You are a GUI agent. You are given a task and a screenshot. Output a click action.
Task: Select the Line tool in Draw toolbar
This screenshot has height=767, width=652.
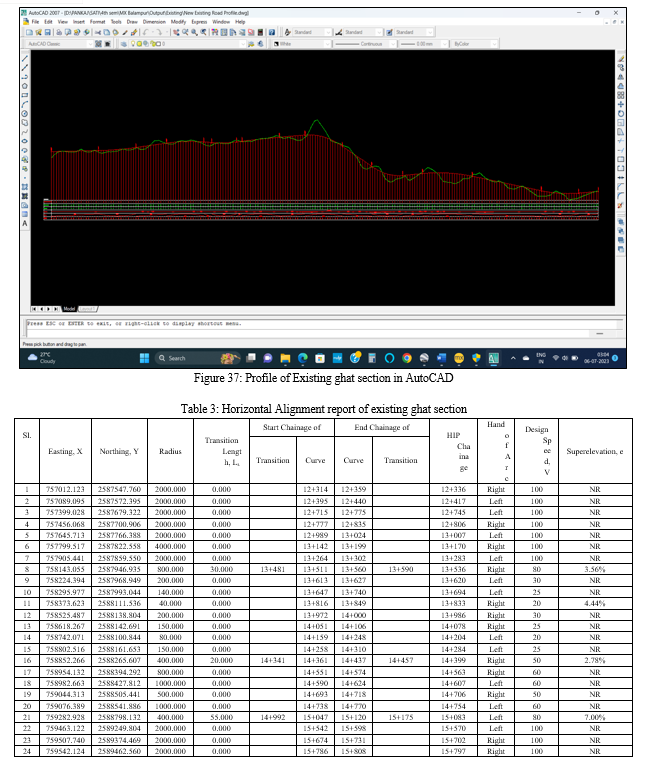click(24, 58)
